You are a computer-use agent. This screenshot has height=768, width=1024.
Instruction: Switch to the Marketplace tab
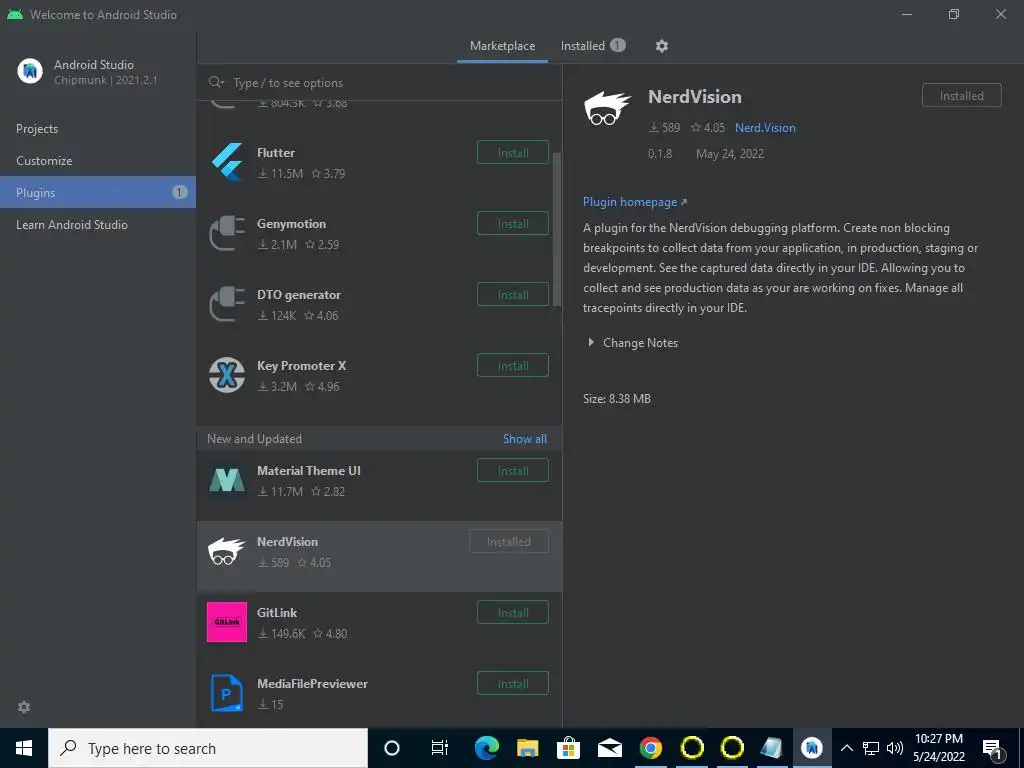[502, 46]
